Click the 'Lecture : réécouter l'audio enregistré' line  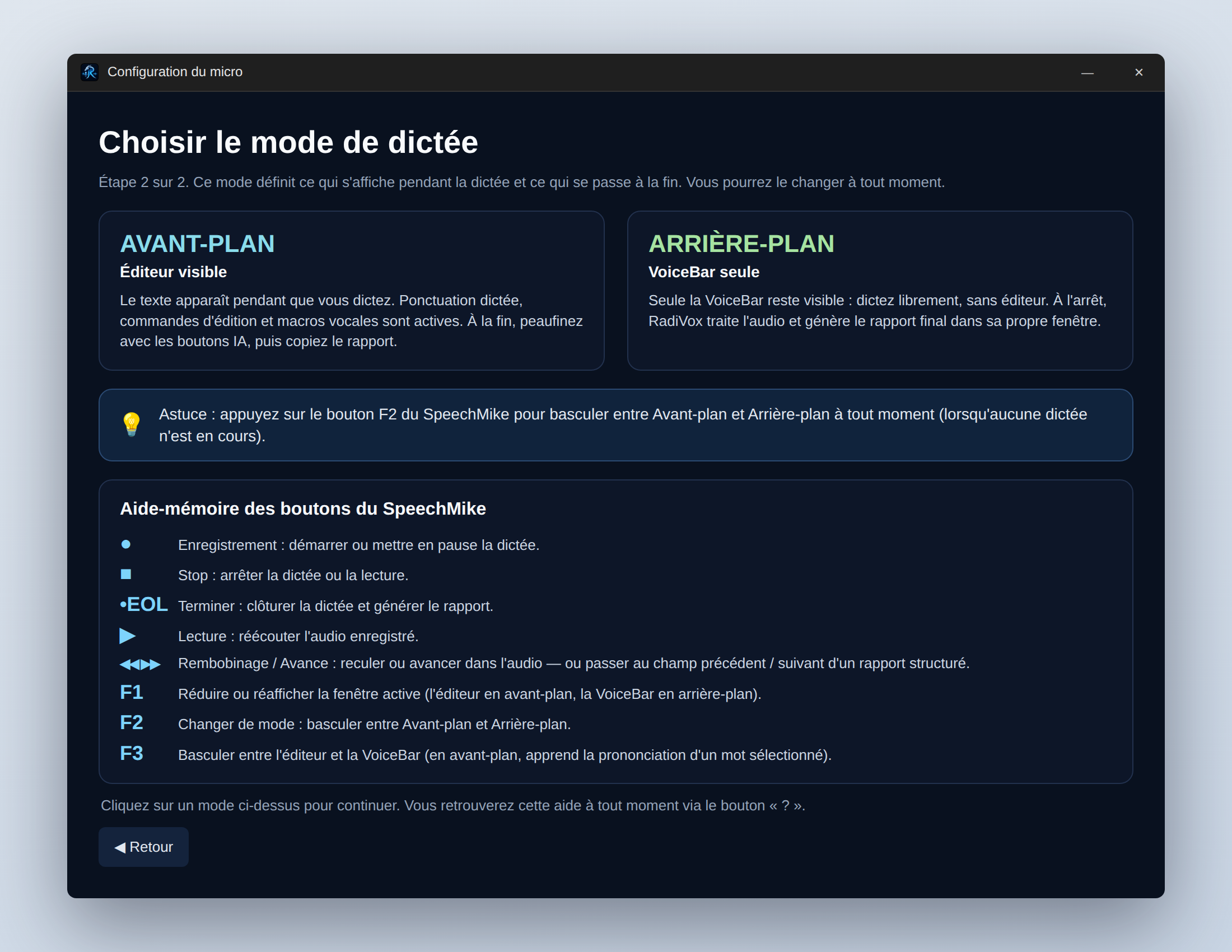298,636
